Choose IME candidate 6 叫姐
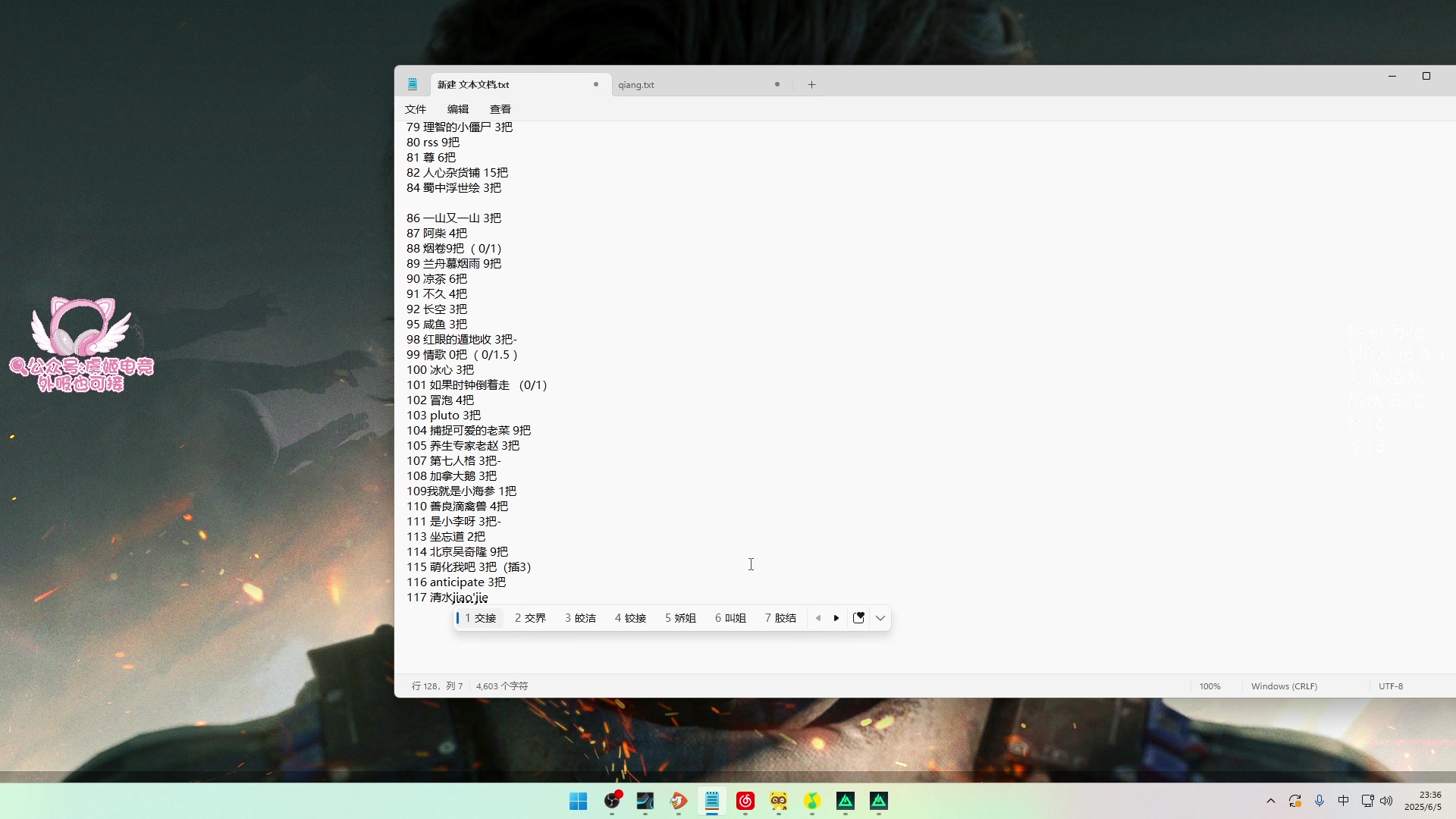The image size is (1456, 819). pos(730,618)
